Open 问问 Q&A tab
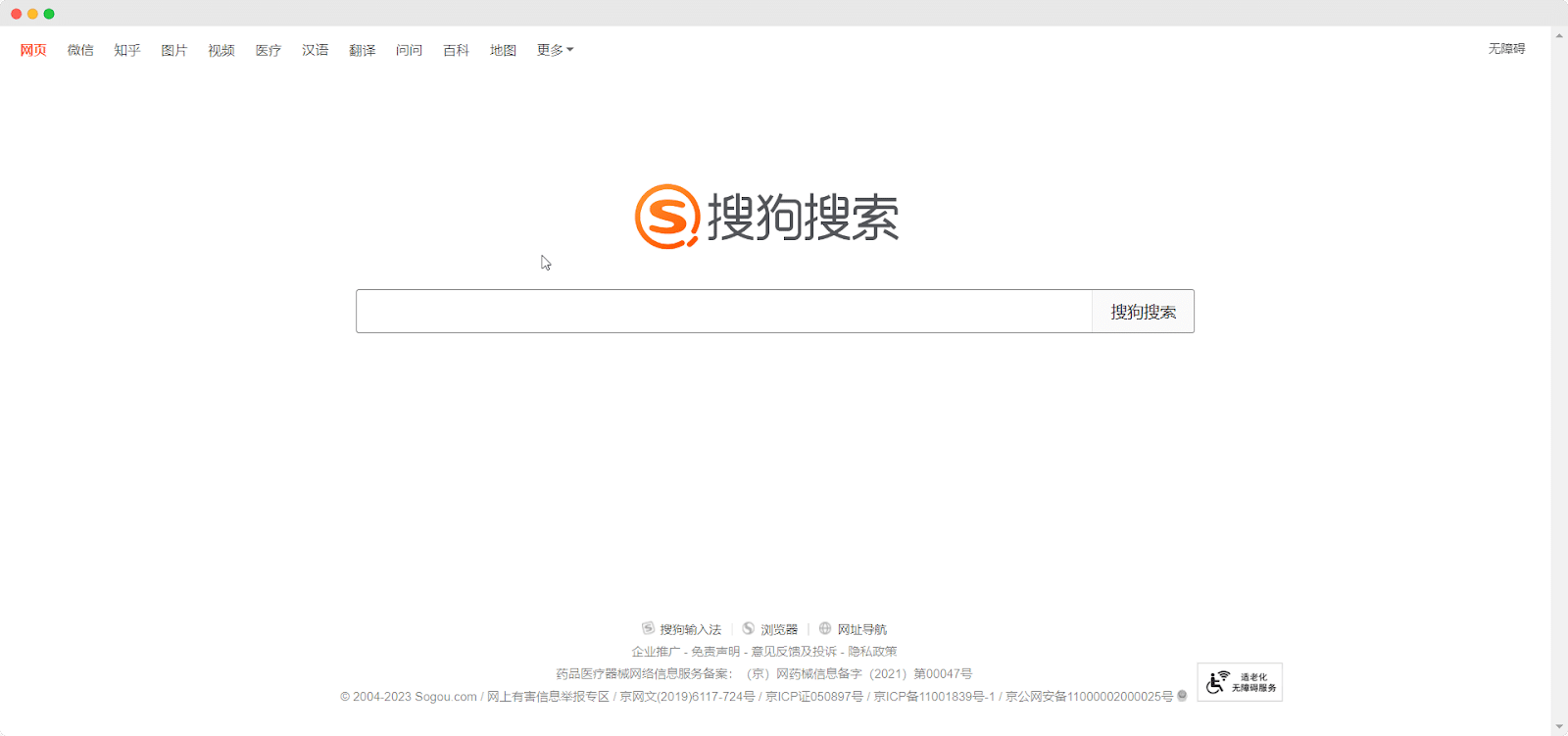This screenshot has width=1568, height=736. [x=410, y=50]
